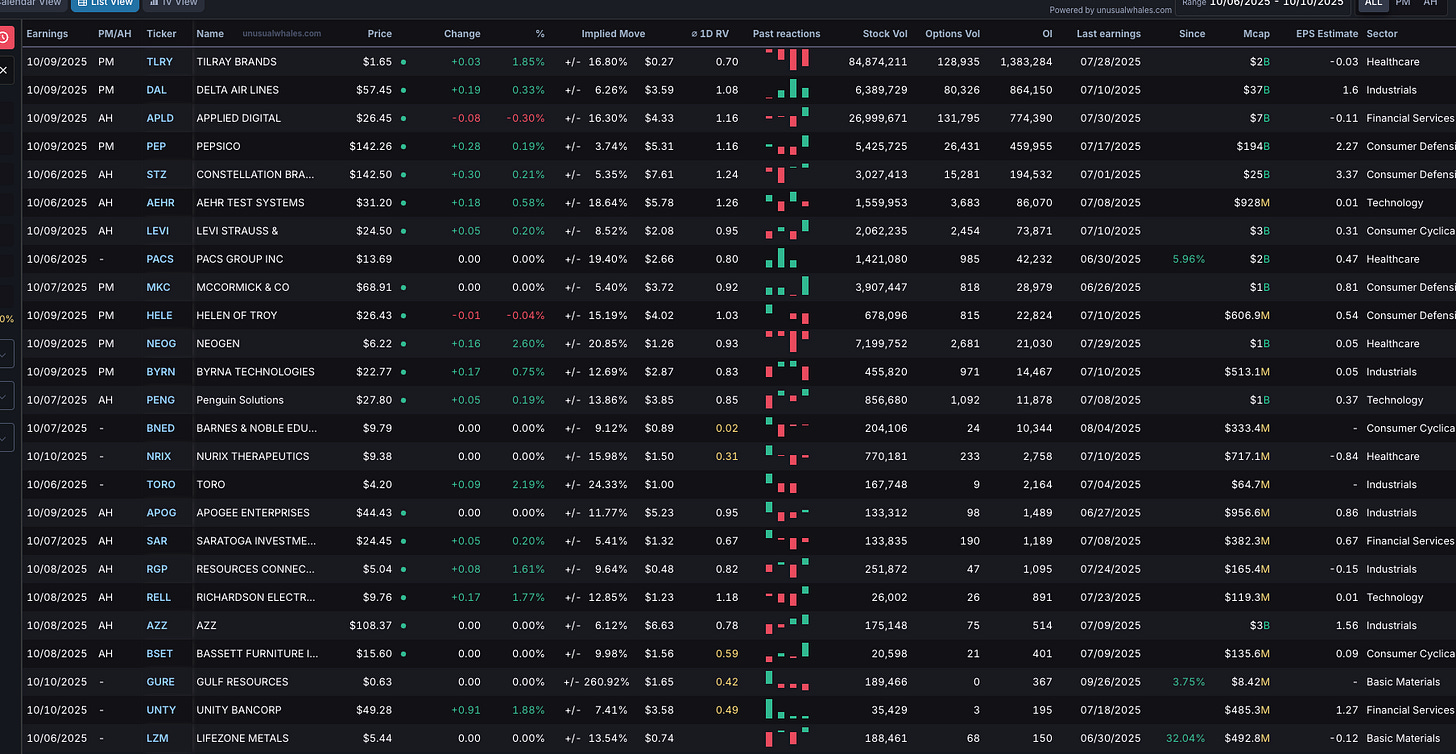
Task: Select the BARNES & NOBLE EDU... name cell
Action: (256, 428)
